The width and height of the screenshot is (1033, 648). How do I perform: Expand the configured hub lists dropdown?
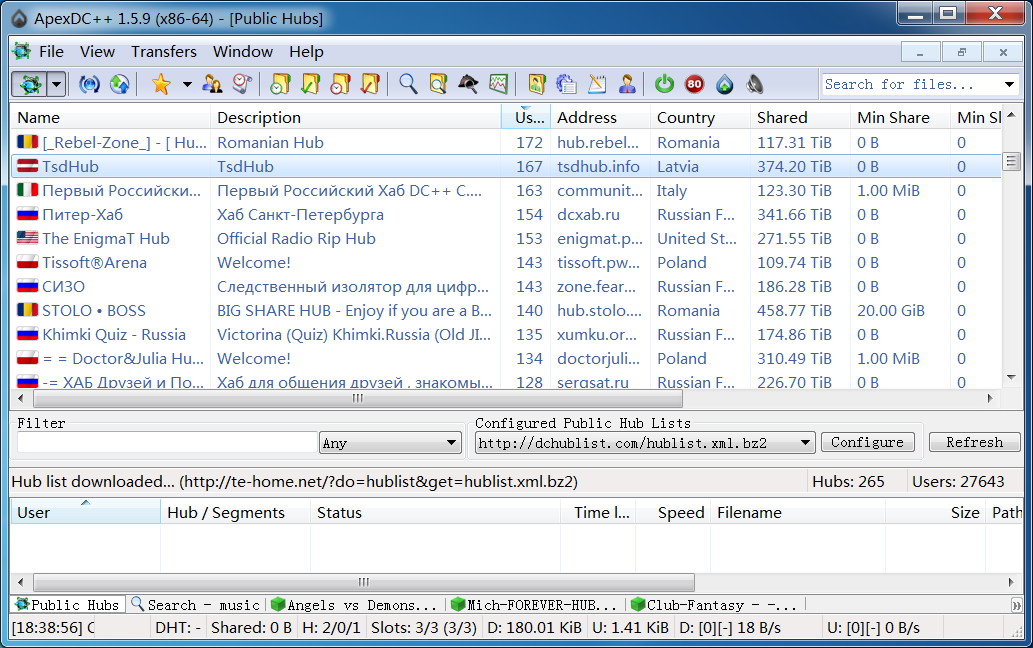coord(806,443)
